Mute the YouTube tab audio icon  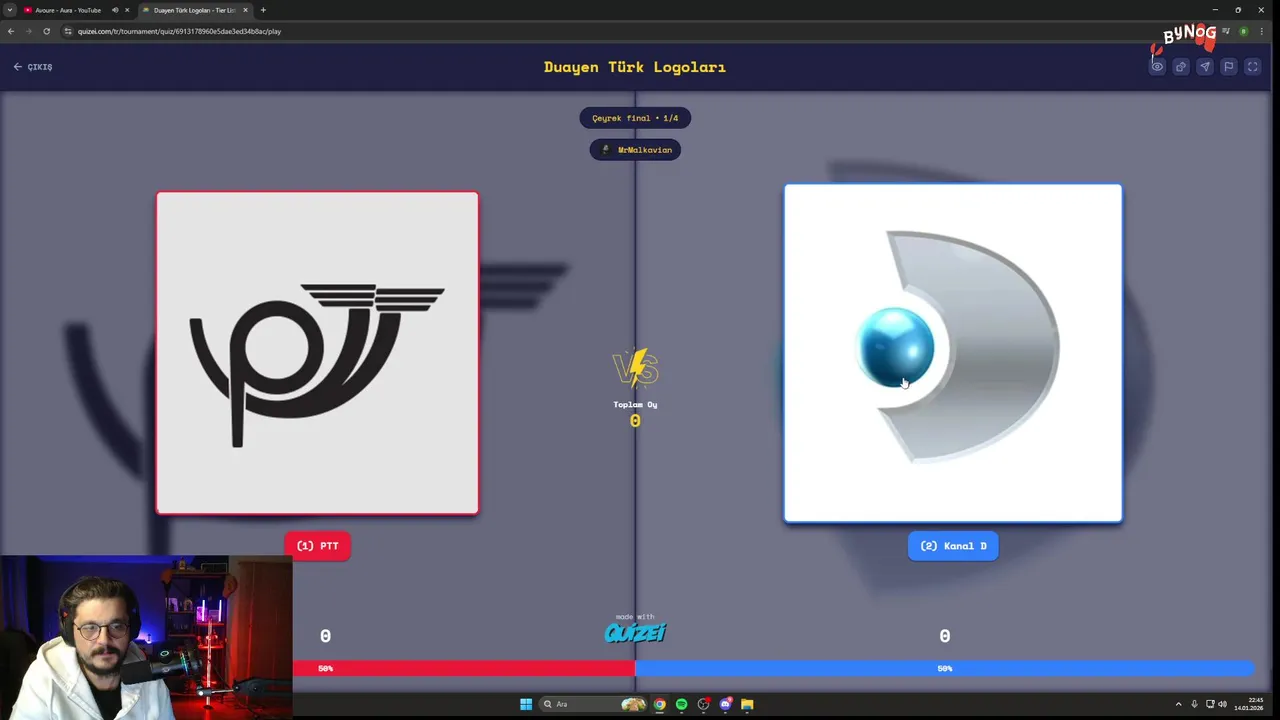coord(115,10)
